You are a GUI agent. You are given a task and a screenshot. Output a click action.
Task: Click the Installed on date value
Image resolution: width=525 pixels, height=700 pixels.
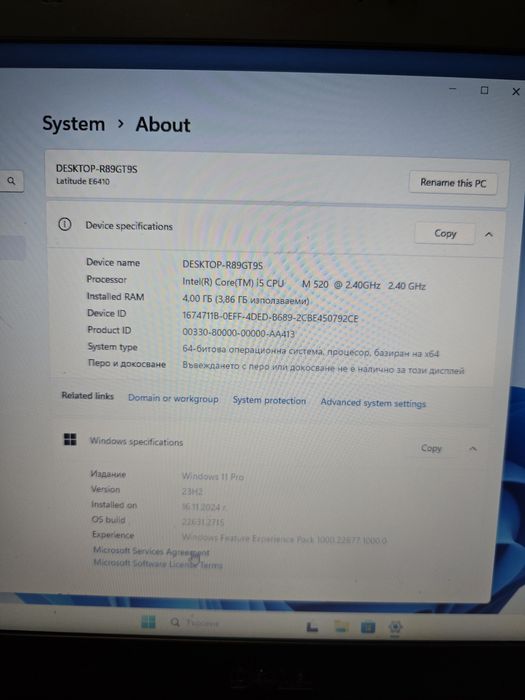[204, 507]
